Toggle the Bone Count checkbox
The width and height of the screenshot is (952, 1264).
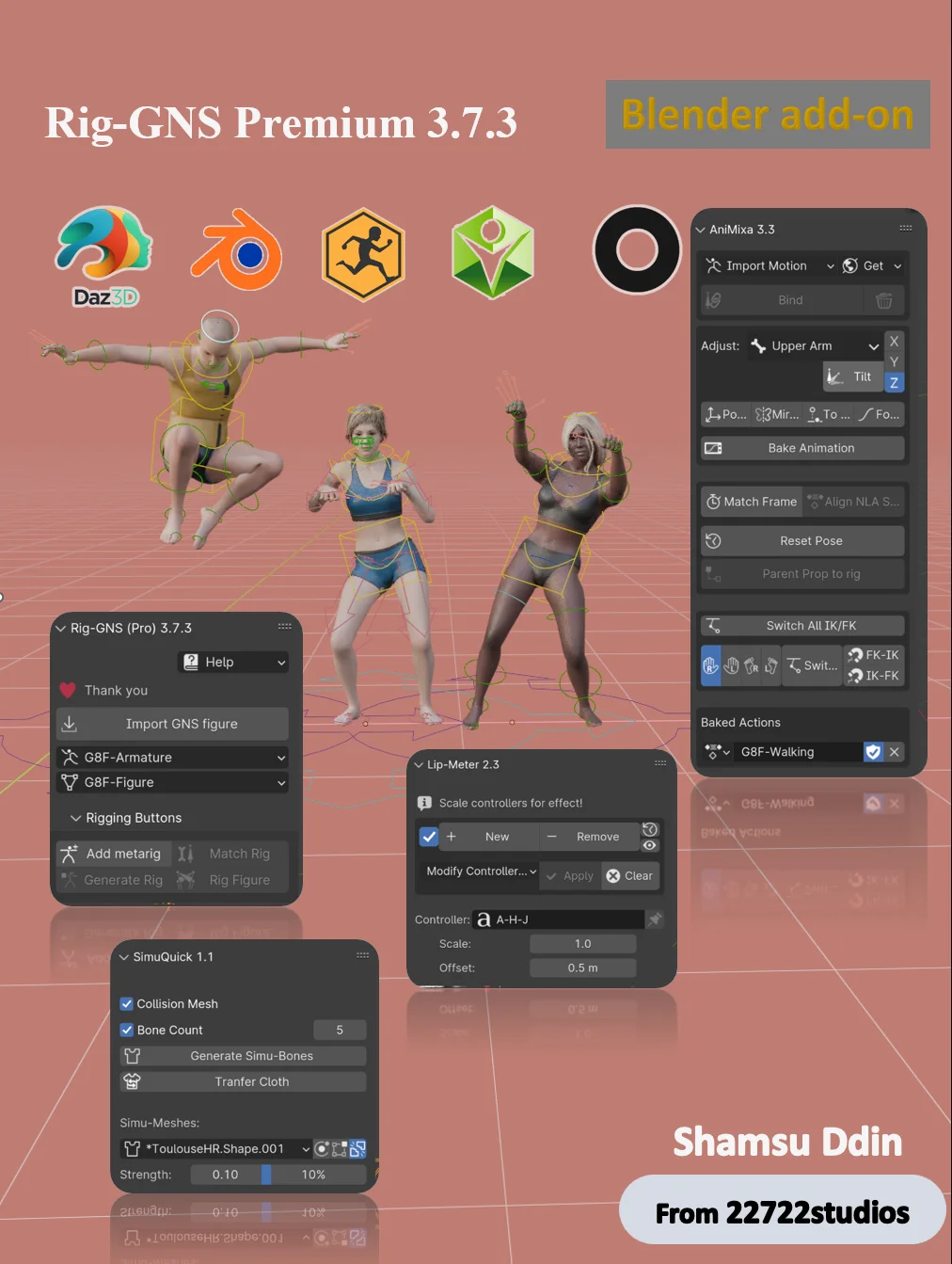pos(127,1031)
